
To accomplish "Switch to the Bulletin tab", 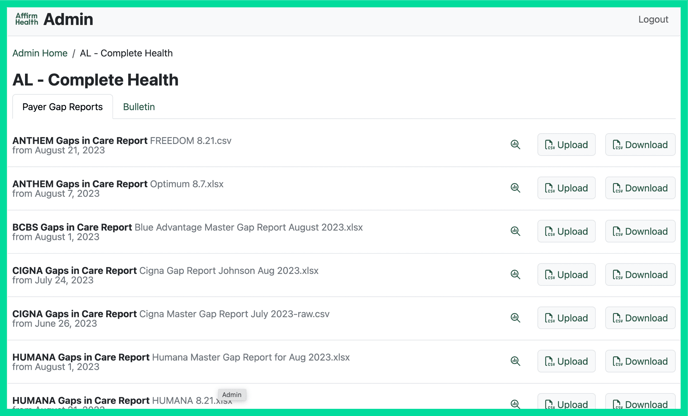I will pos(139,107).
